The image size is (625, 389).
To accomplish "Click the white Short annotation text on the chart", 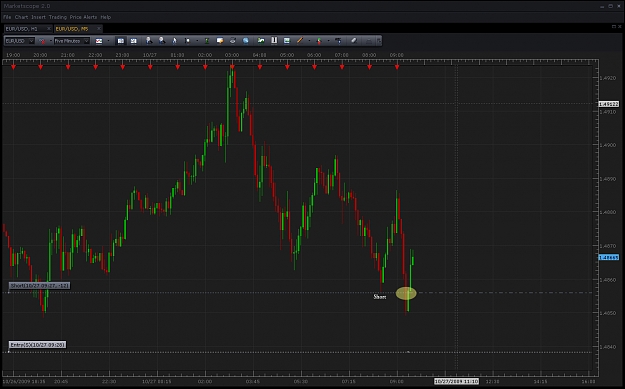I will coord(380,297).
